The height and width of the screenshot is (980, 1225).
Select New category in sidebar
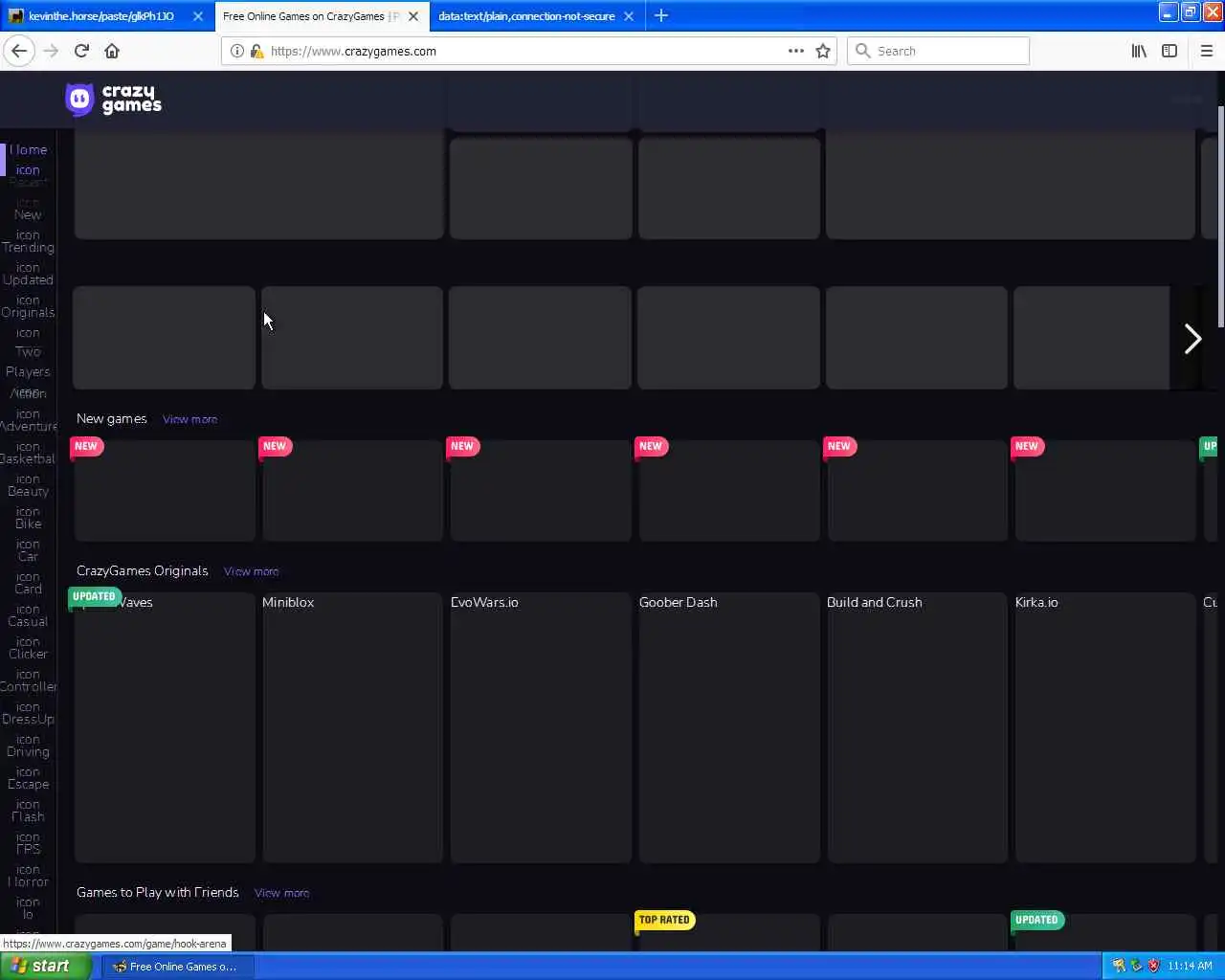click(x=28, y=214)
